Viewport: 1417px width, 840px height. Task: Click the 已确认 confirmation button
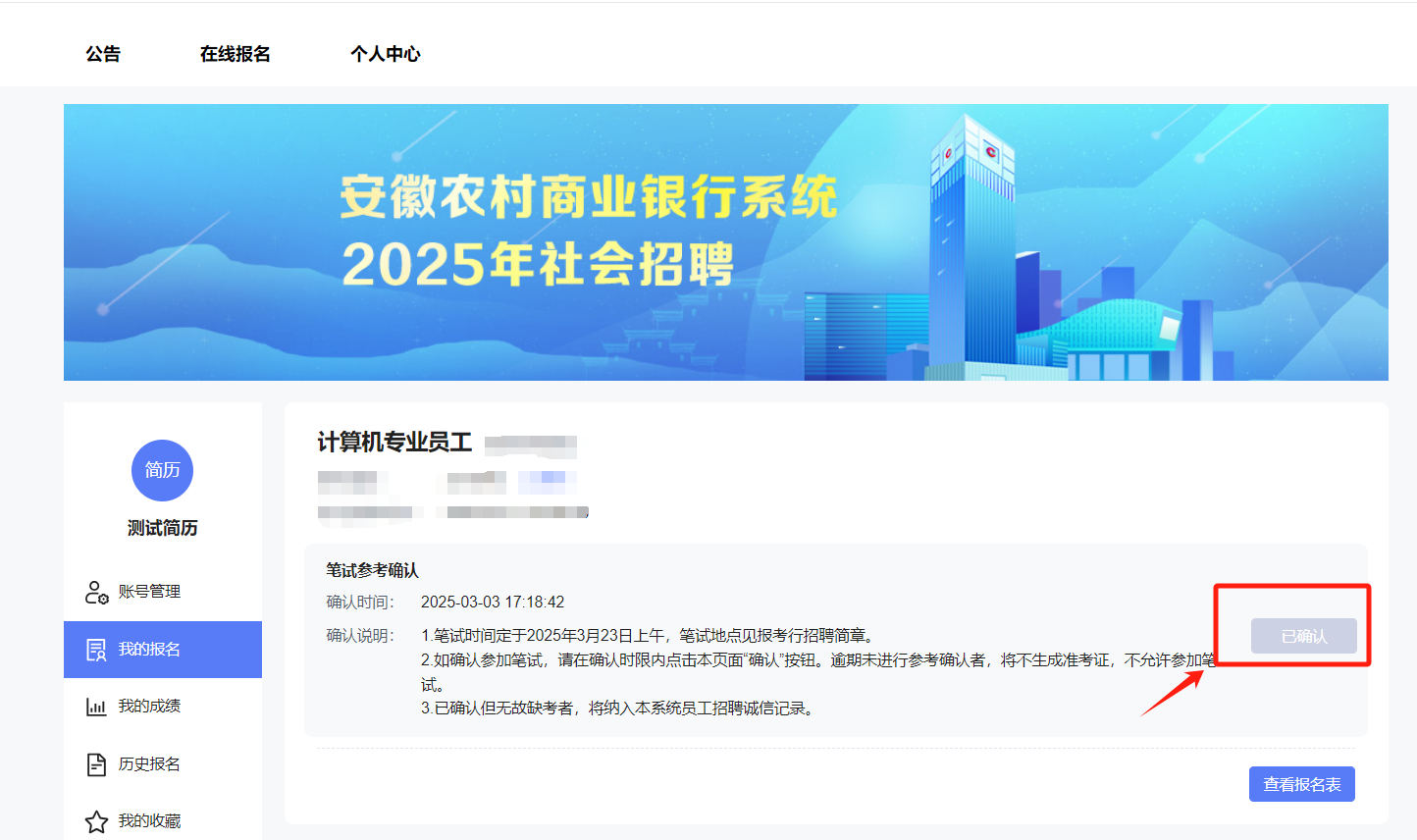tap(1304, 636)
